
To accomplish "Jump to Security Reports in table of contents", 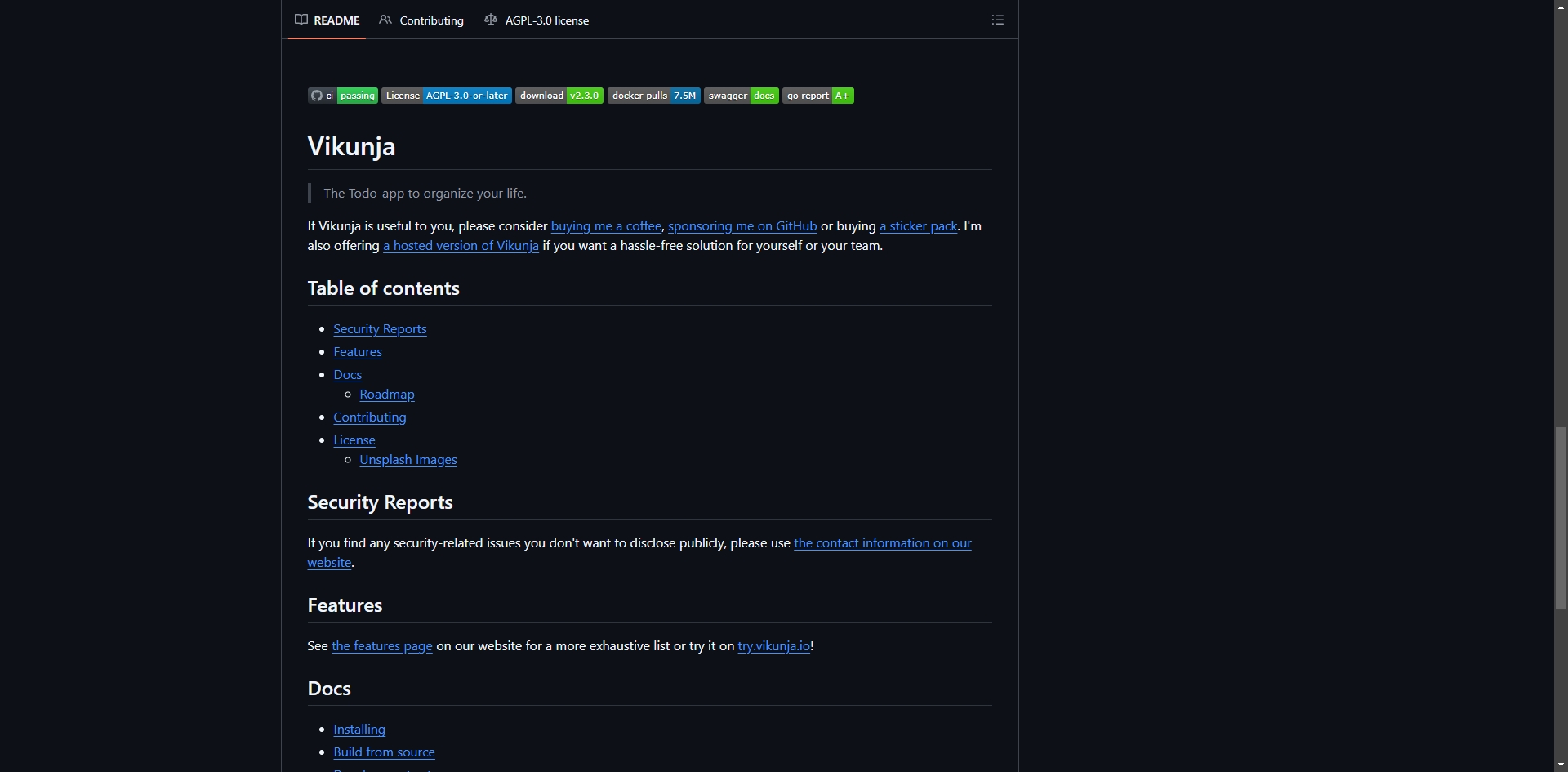I will (380, 329).
